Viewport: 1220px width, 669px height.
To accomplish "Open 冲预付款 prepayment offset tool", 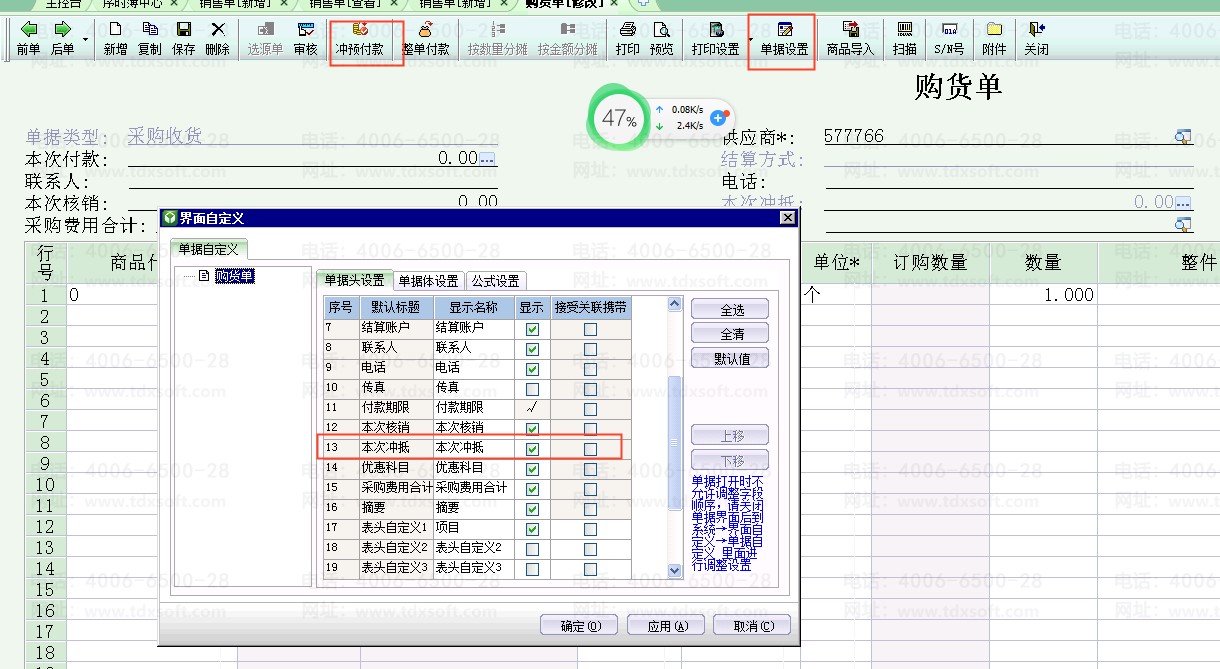I will coord(359,37).
